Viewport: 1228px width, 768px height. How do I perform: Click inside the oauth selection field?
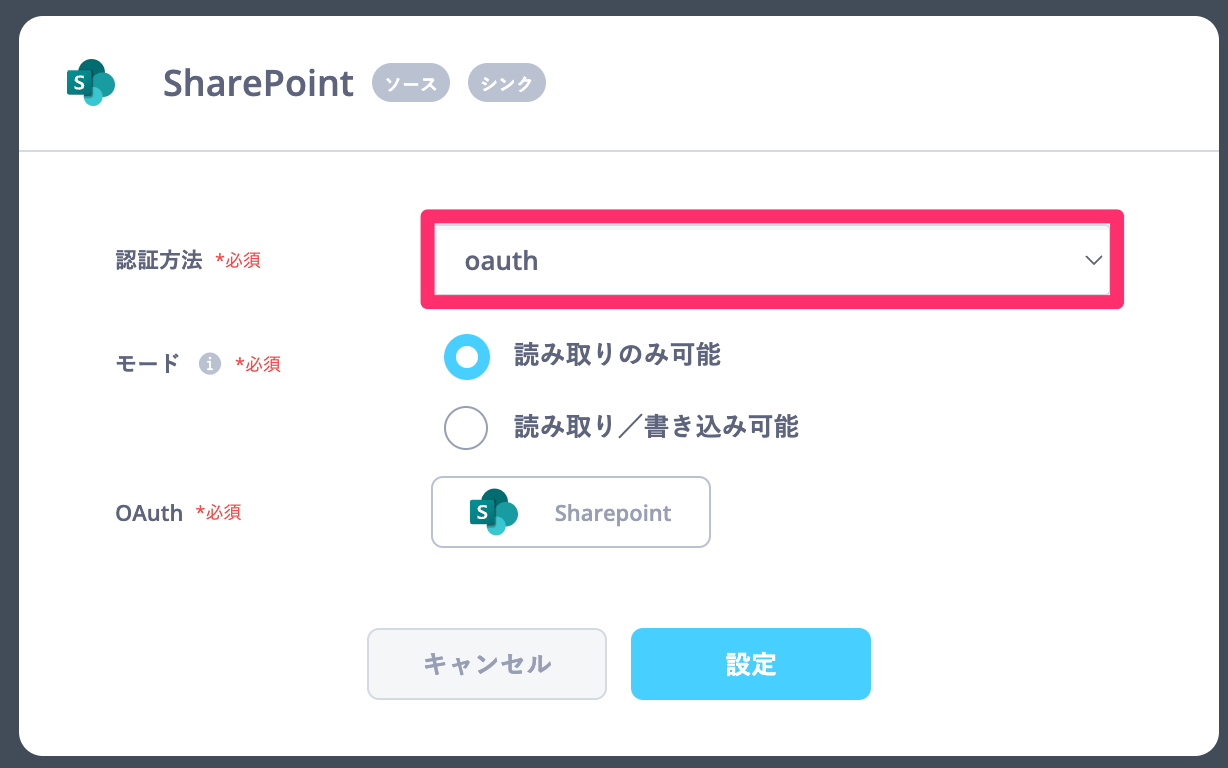(x=700, y=260)
